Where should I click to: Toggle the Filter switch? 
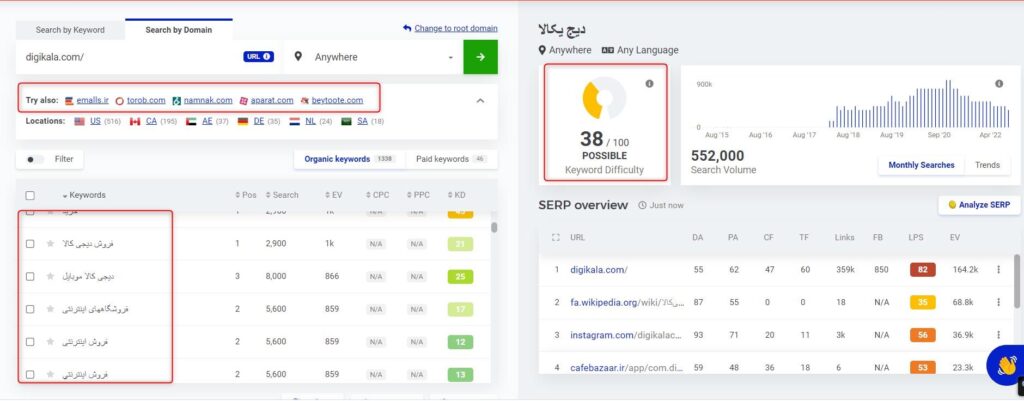coord(37,159)
